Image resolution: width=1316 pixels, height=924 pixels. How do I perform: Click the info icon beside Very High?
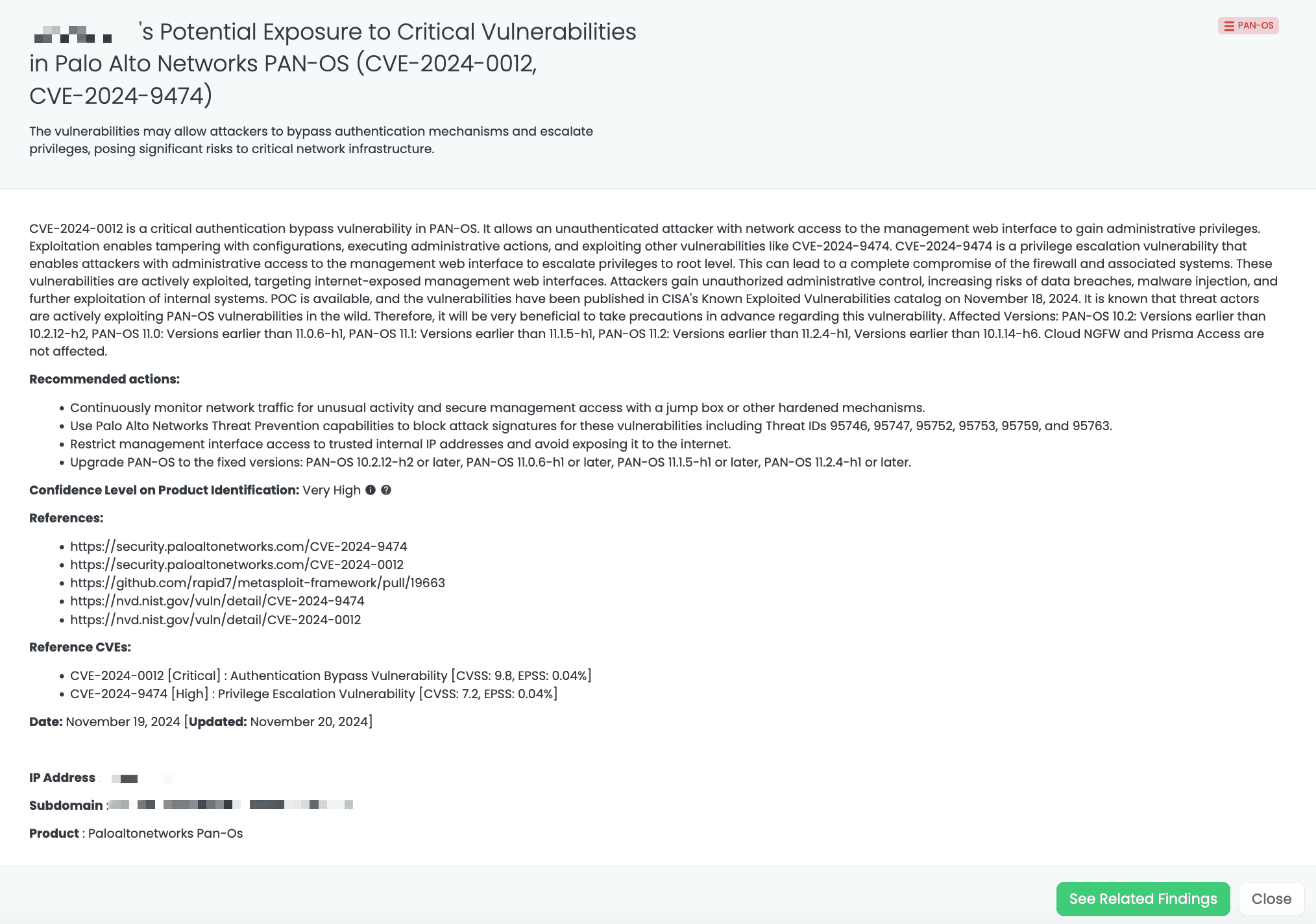point(371,490)
